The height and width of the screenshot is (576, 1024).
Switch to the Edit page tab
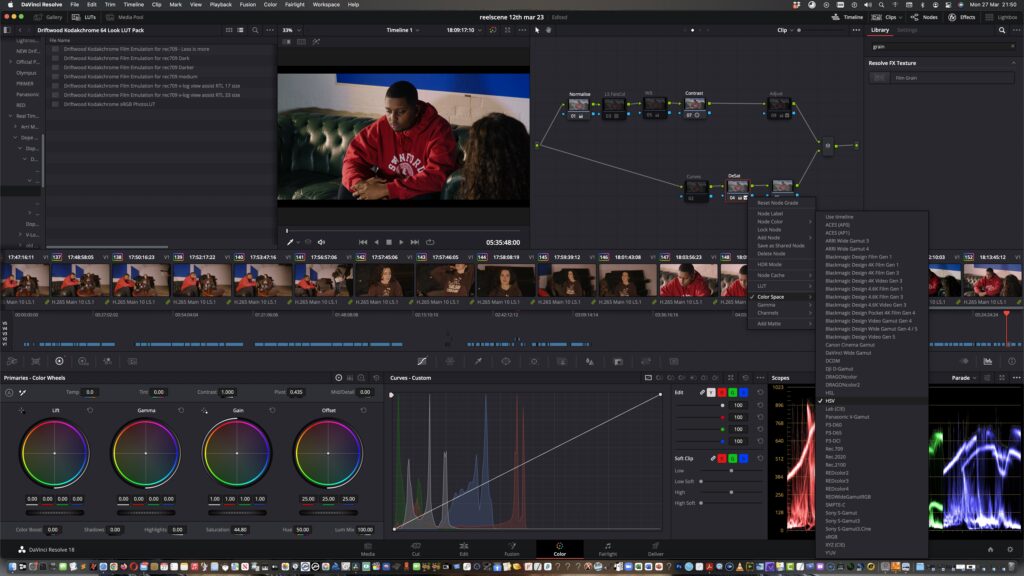(x=464, y=549)
